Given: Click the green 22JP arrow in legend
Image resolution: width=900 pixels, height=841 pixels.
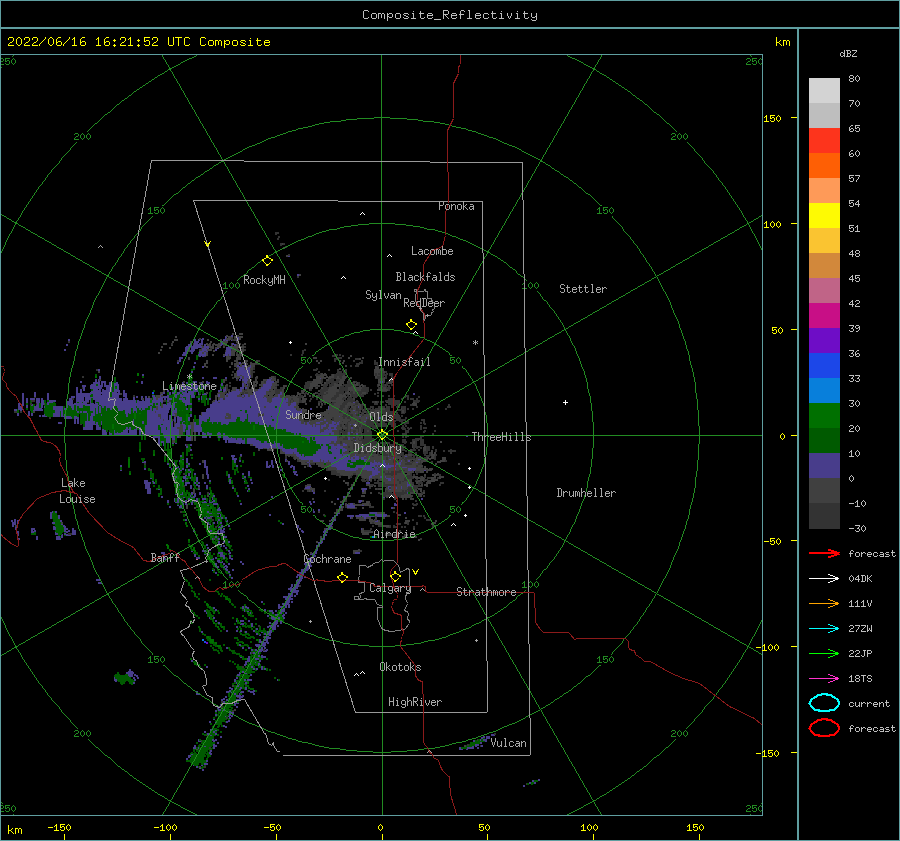Looking at the screenshot, I should click(824, 653).
